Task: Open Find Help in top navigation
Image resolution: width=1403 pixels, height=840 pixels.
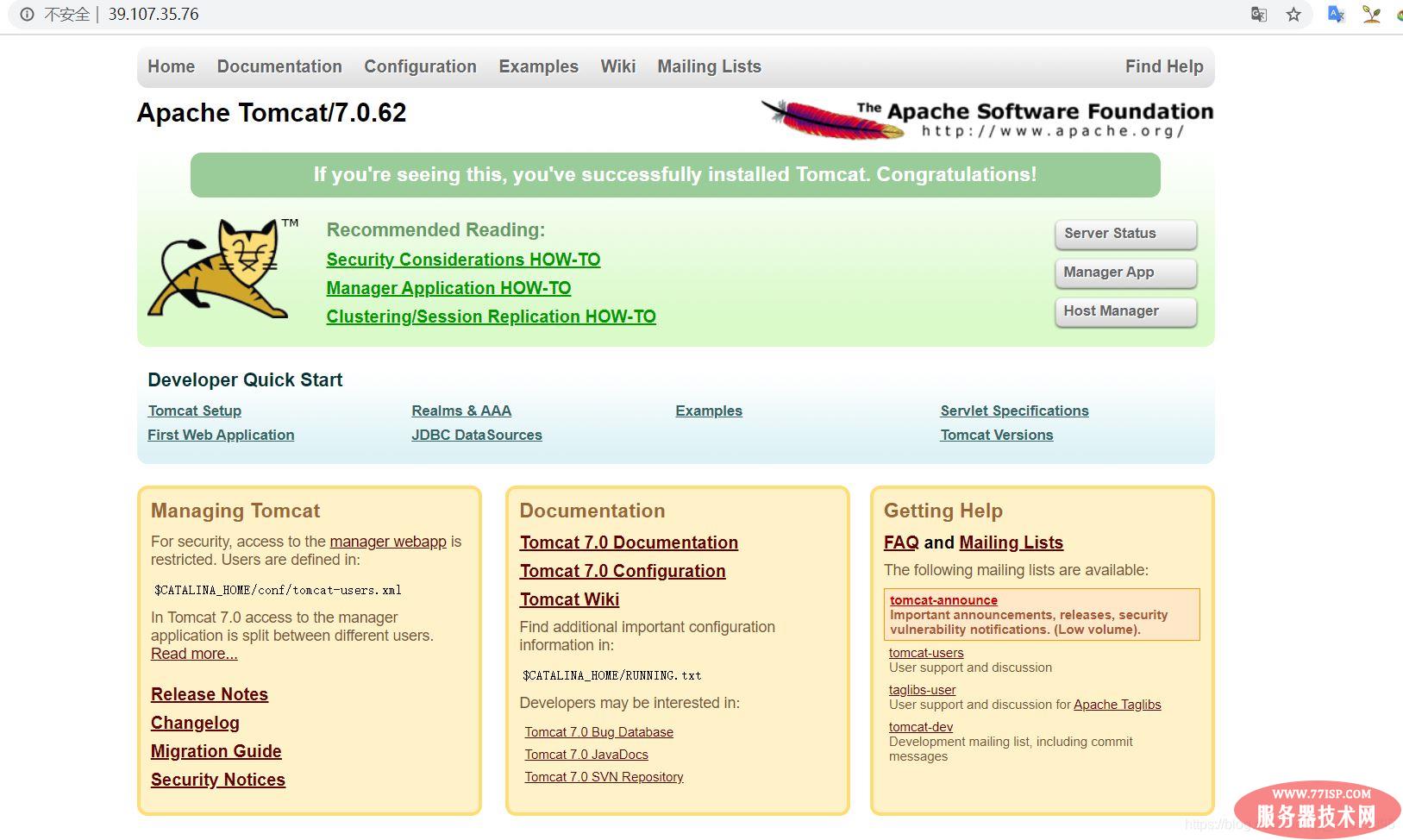Action: pos(1164,66)
